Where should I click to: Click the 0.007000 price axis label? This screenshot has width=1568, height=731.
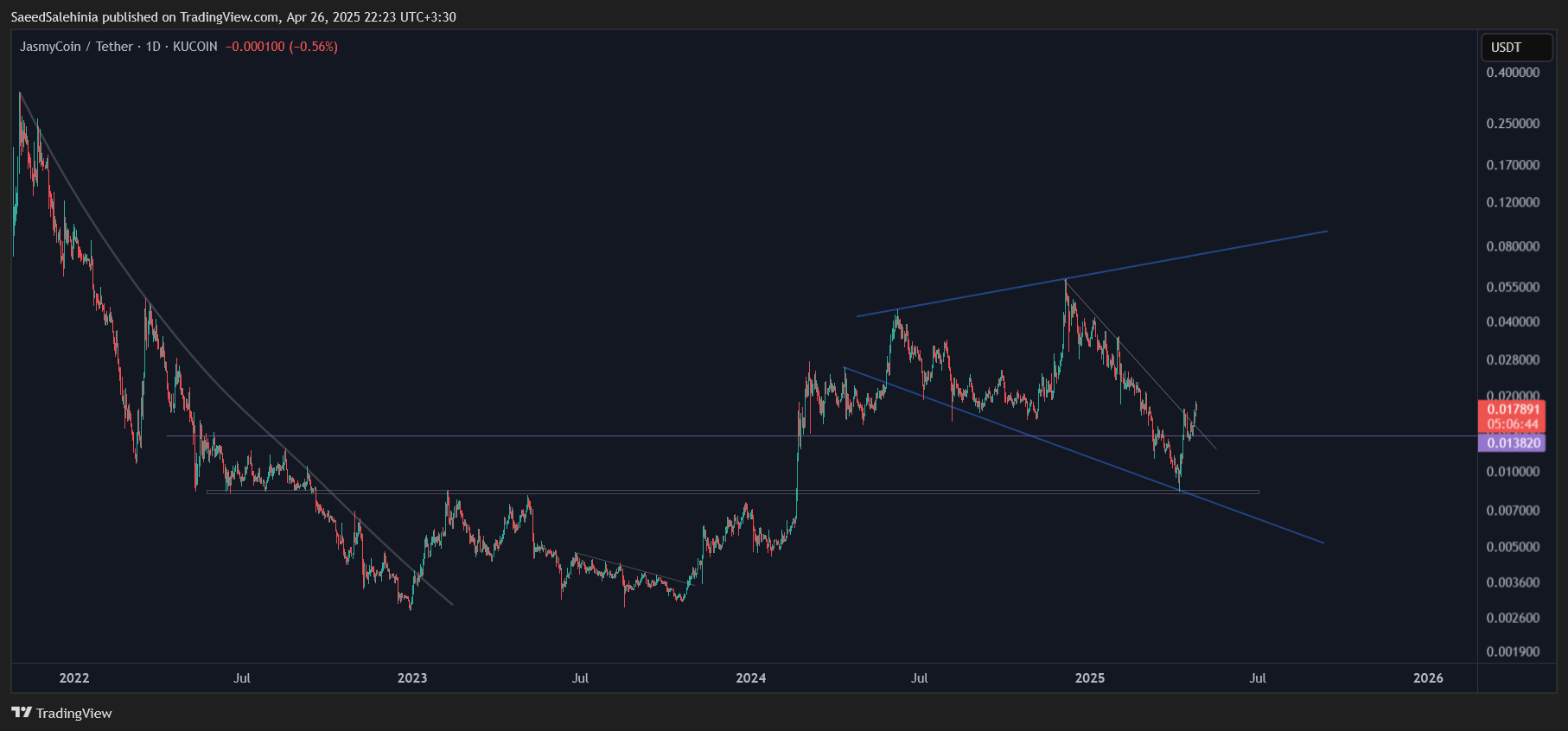(x=1513, y=511)
